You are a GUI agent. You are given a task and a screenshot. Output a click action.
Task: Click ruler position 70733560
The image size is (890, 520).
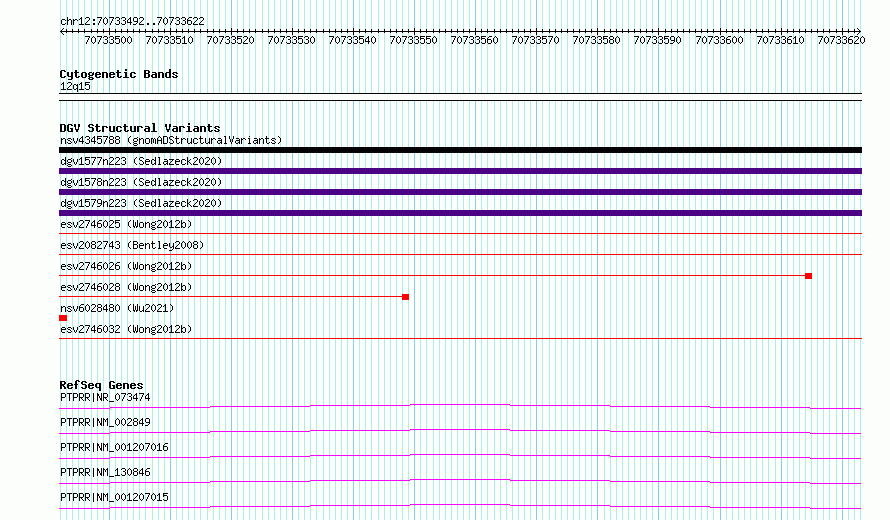coord(475,40)
